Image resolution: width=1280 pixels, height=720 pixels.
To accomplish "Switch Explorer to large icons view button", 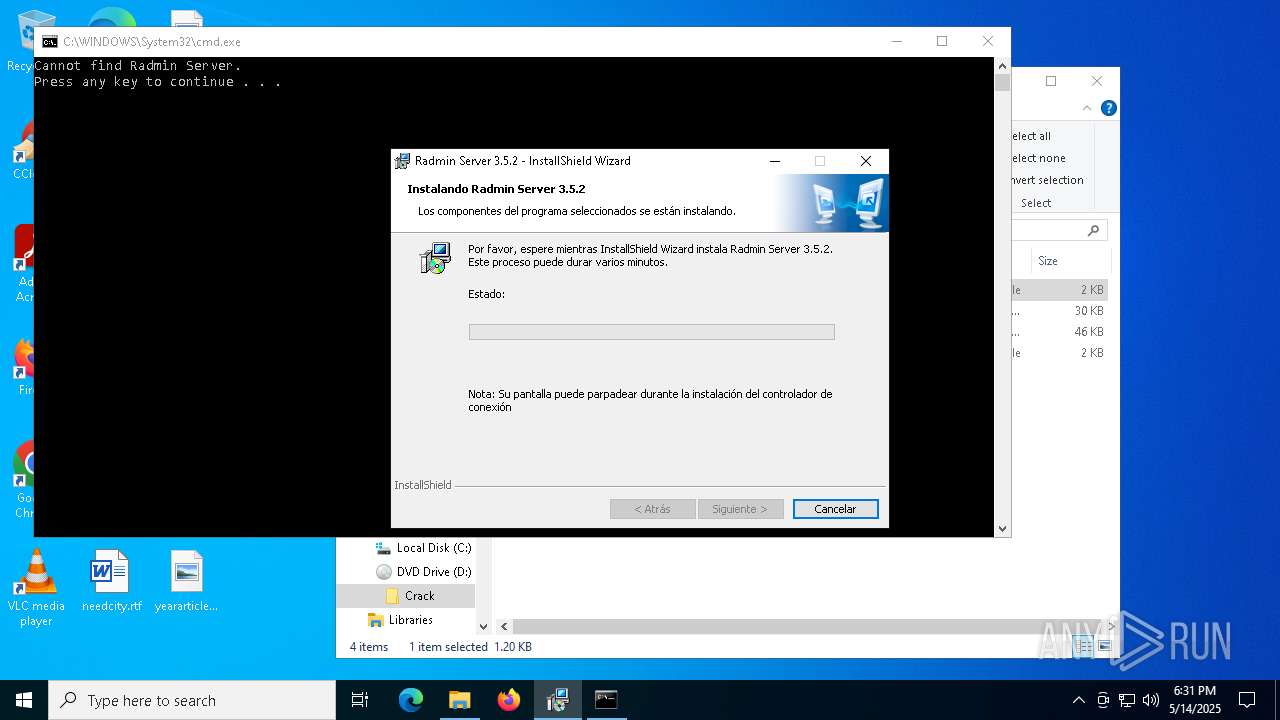I will 1105,647.
